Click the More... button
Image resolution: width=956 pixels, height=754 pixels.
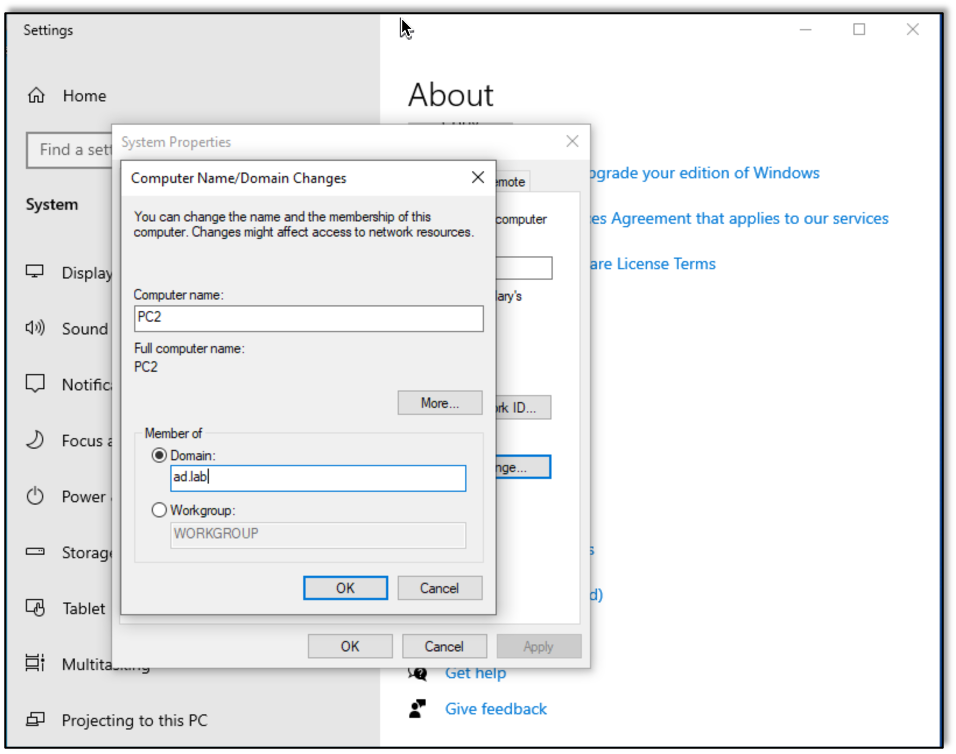[x=439, y=402]
